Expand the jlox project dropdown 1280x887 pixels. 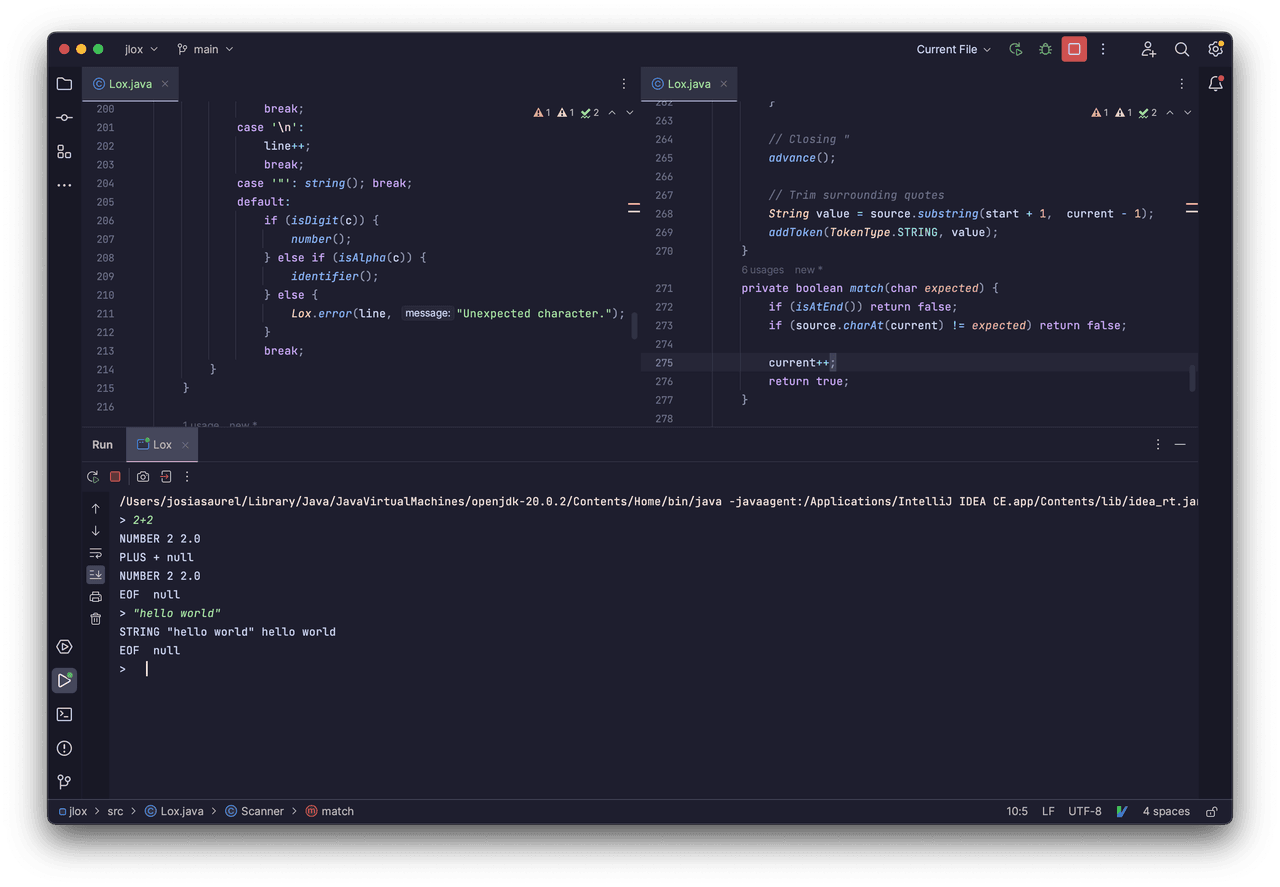tap(140, 49)
